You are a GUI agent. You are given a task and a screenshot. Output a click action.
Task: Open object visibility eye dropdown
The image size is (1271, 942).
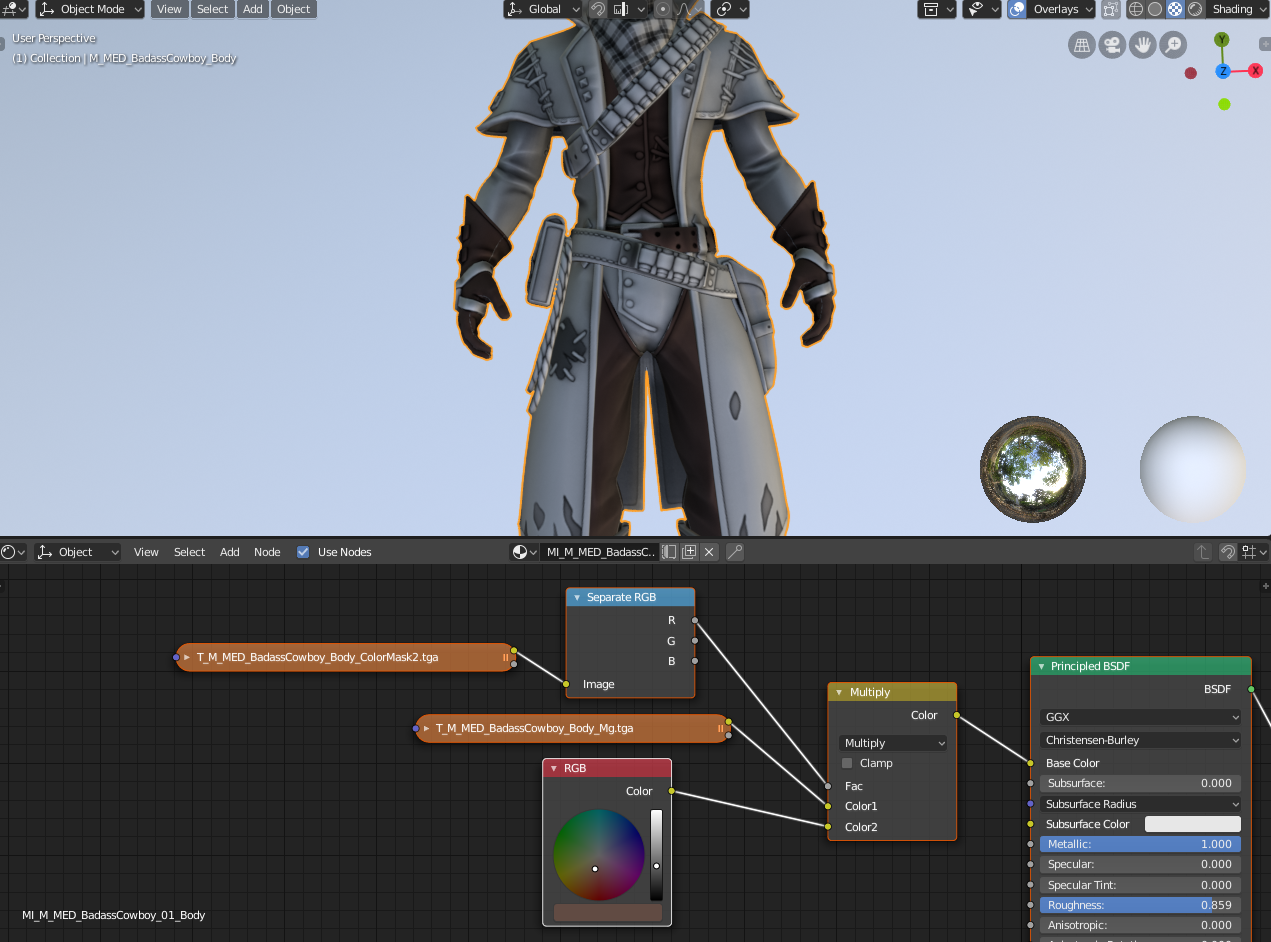[981, 9]
